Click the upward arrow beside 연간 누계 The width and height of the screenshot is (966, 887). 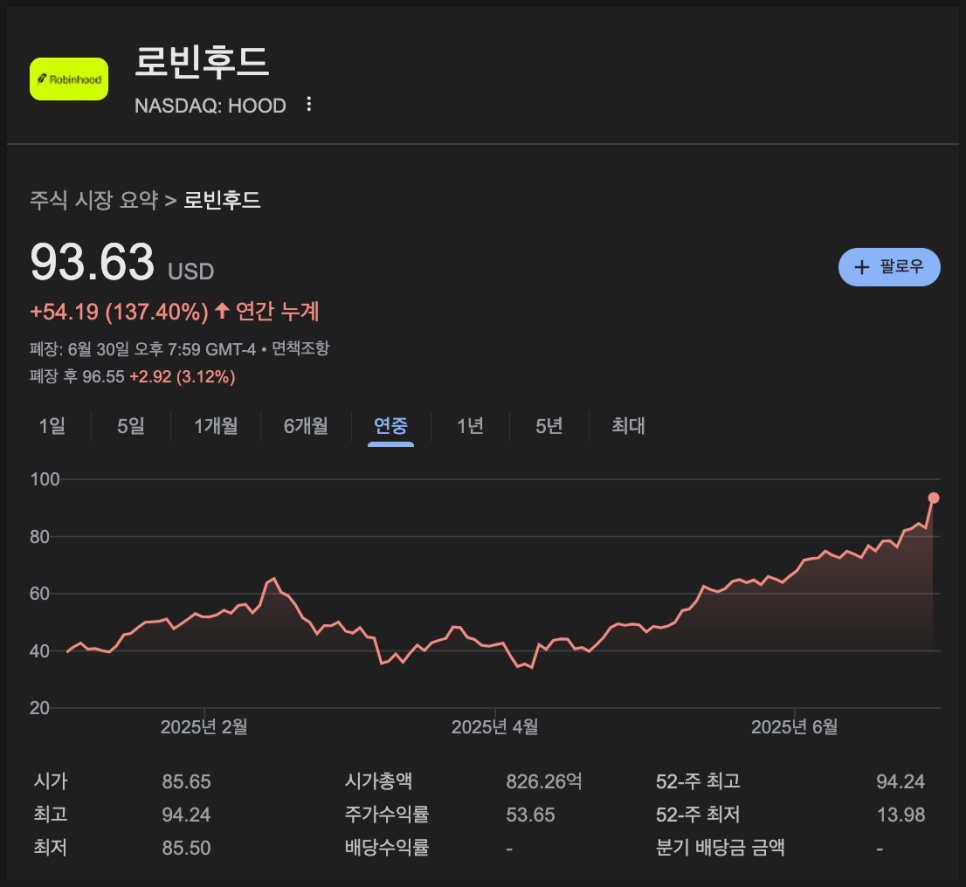tap(222, 310)
